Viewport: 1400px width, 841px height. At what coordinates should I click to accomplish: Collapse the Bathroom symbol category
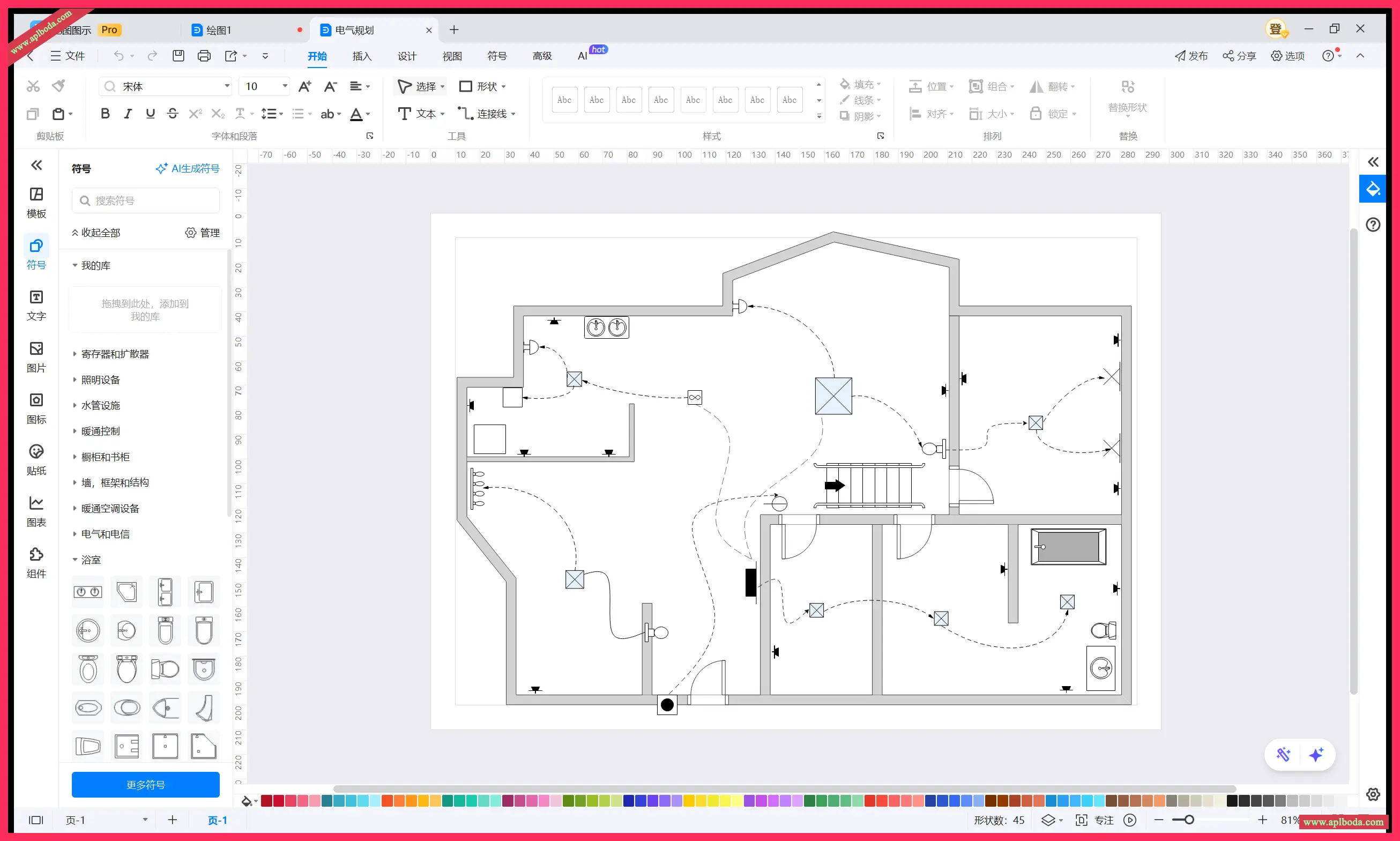pyautogui.click(x=91, y=560)
